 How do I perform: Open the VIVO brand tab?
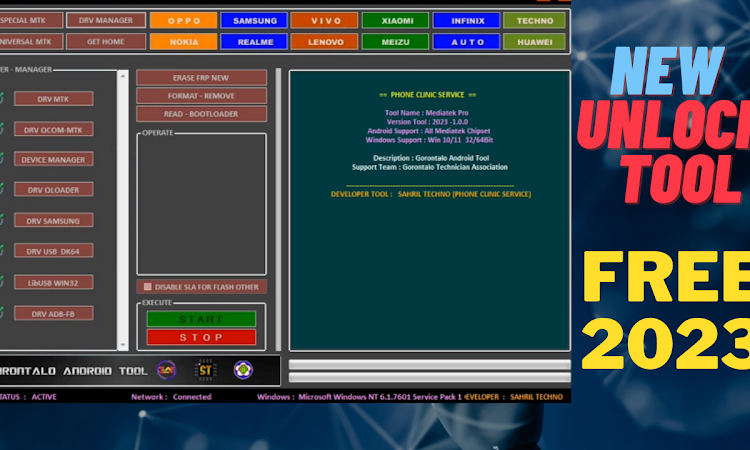(325, 21)
